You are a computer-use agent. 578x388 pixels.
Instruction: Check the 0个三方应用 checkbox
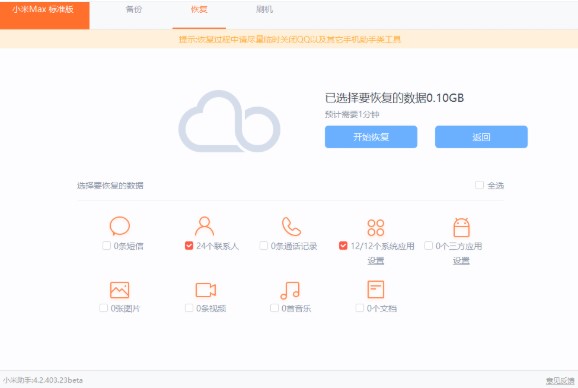point(428,245)
